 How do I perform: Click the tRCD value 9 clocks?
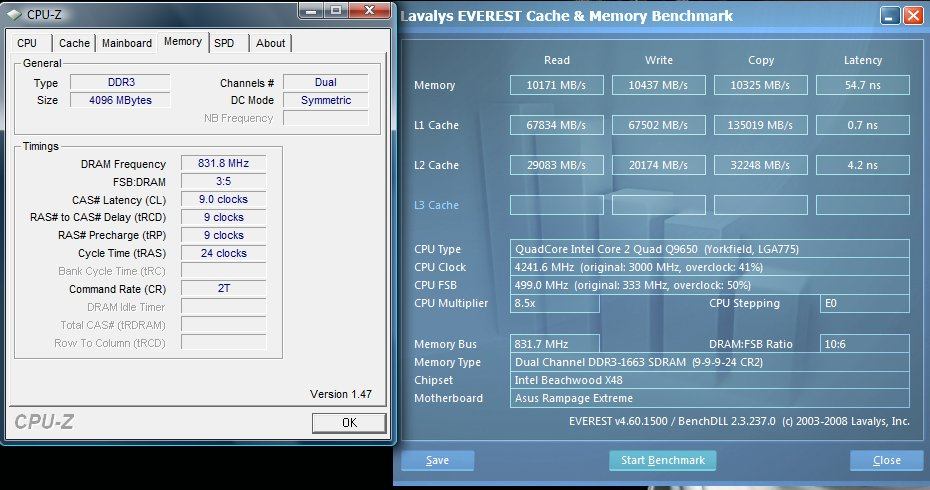tap(224, 217)
